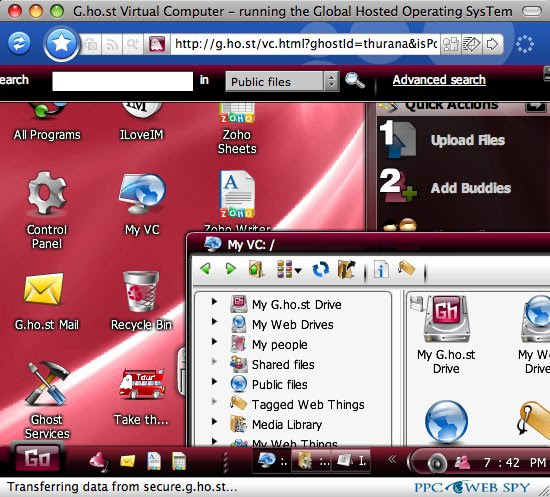Select Public files in tree

point(280,385)
